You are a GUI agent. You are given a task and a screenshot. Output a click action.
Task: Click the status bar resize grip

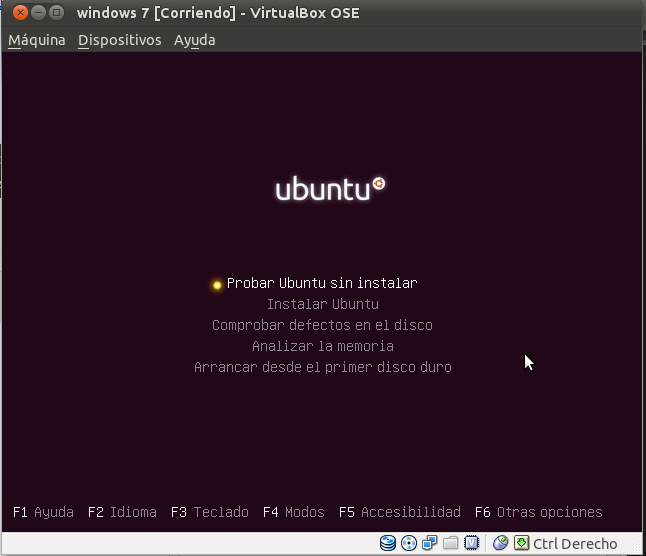[637, 547]
